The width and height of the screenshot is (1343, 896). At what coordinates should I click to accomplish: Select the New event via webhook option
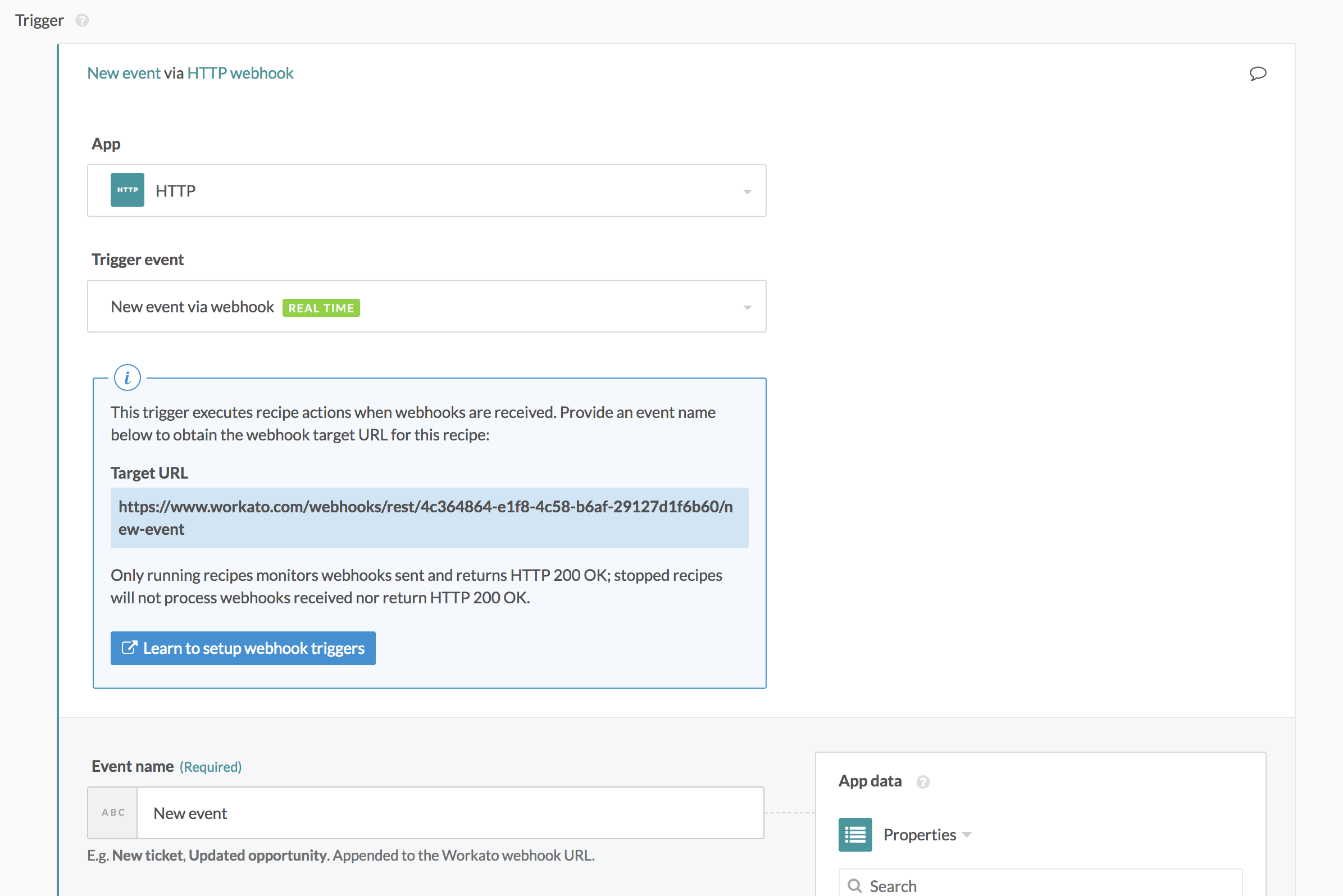pos(192,306)
